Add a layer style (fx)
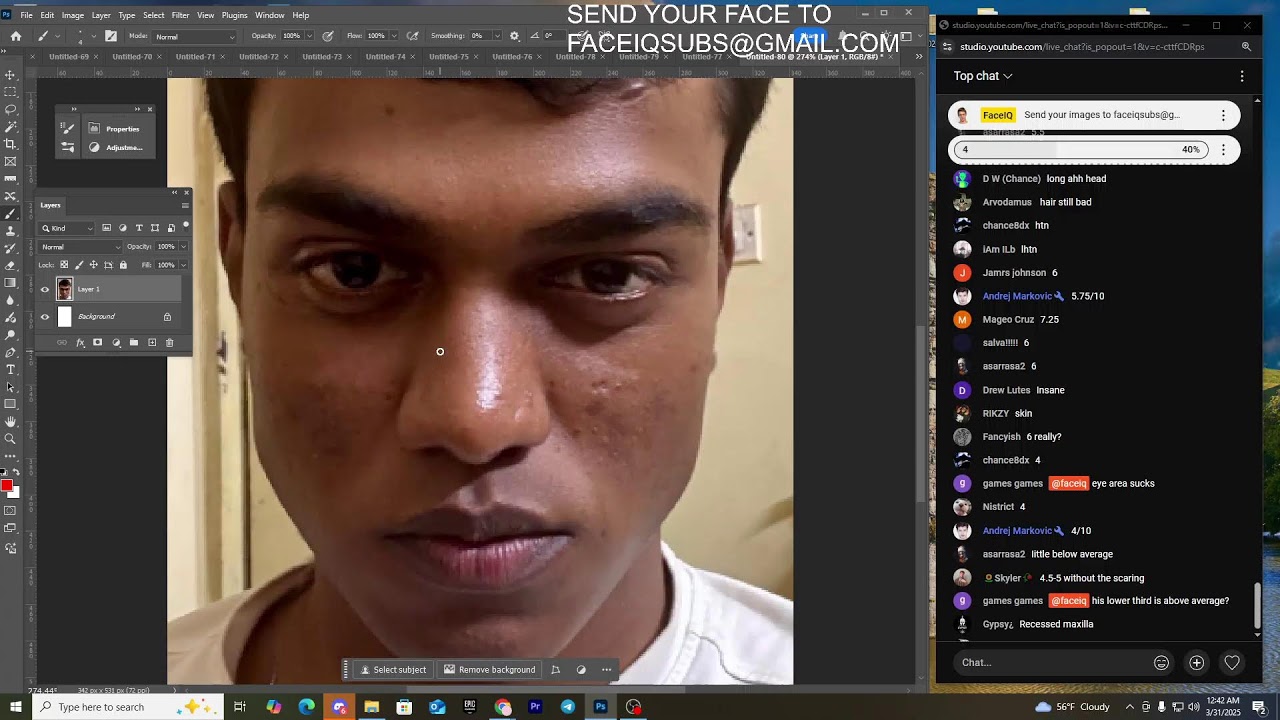Viewport: 1280px width, 720px height. coord(80,343)
